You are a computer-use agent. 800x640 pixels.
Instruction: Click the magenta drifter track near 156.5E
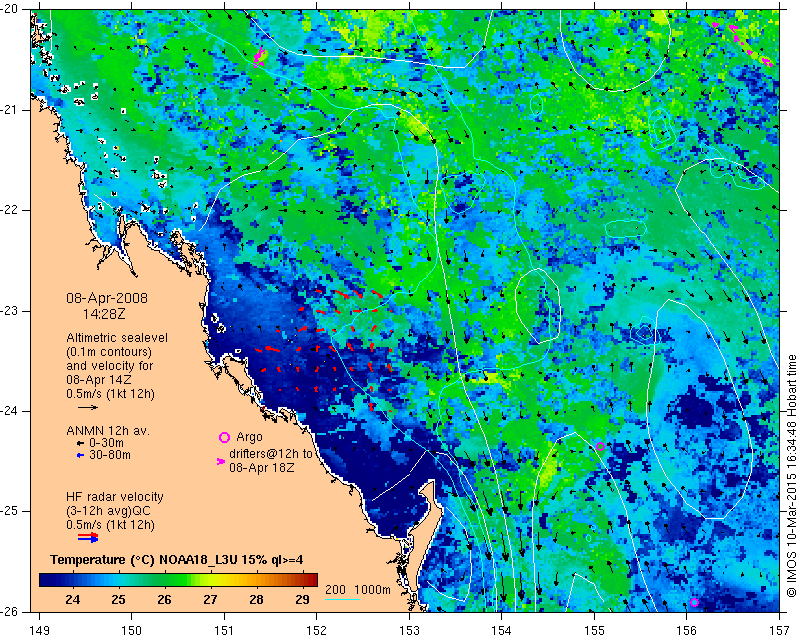point(745,43)
